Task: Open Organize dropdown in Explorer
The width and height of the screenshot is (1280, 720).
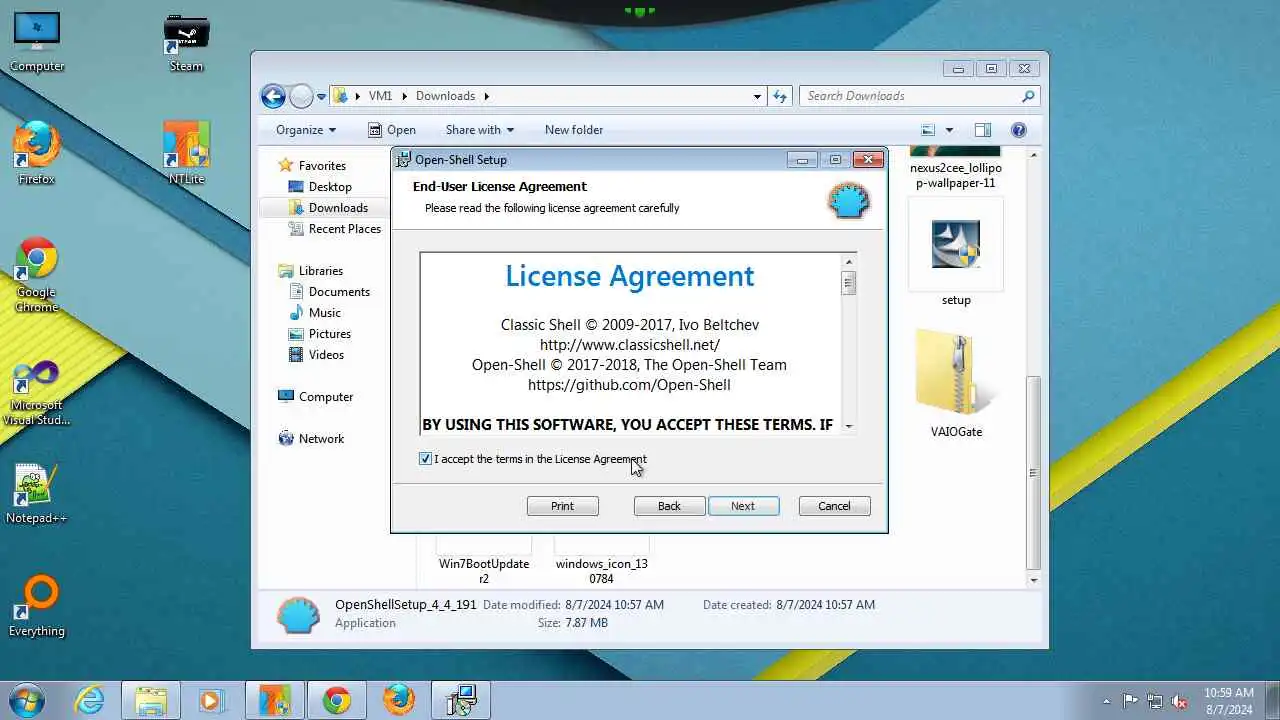Action: click(x=306, y=130)
